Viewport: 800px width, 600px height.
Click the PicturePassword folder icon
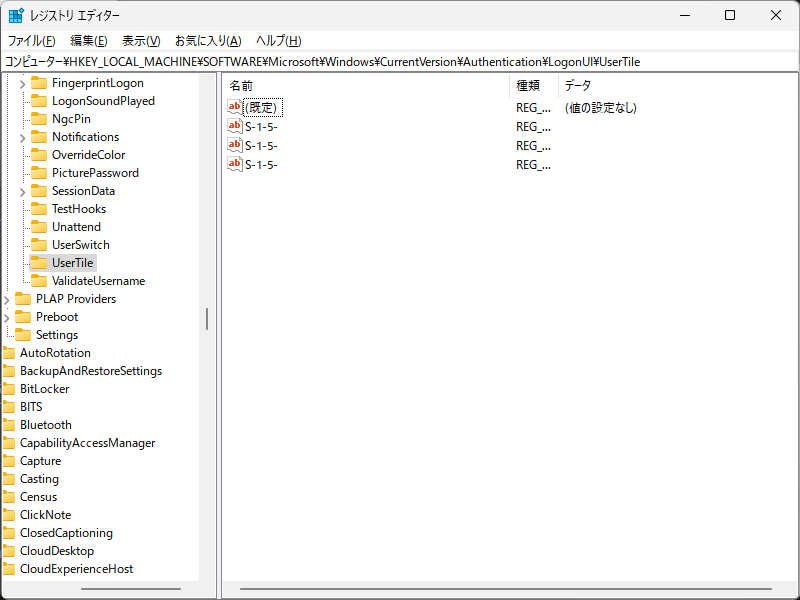coord(39,173)
